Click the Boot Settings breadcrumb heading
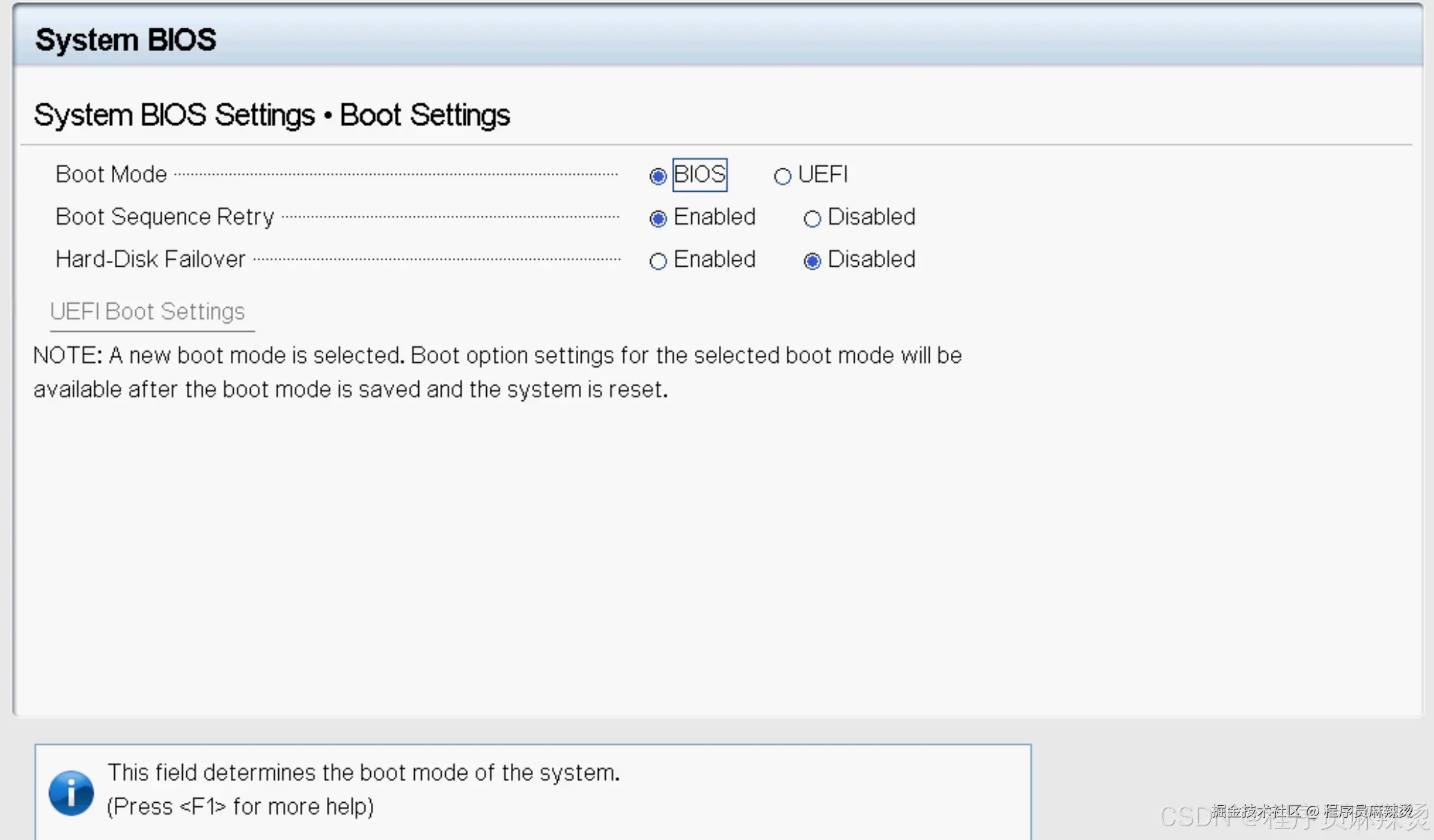This screenshot has height=840, width=1434. [424, 115]
